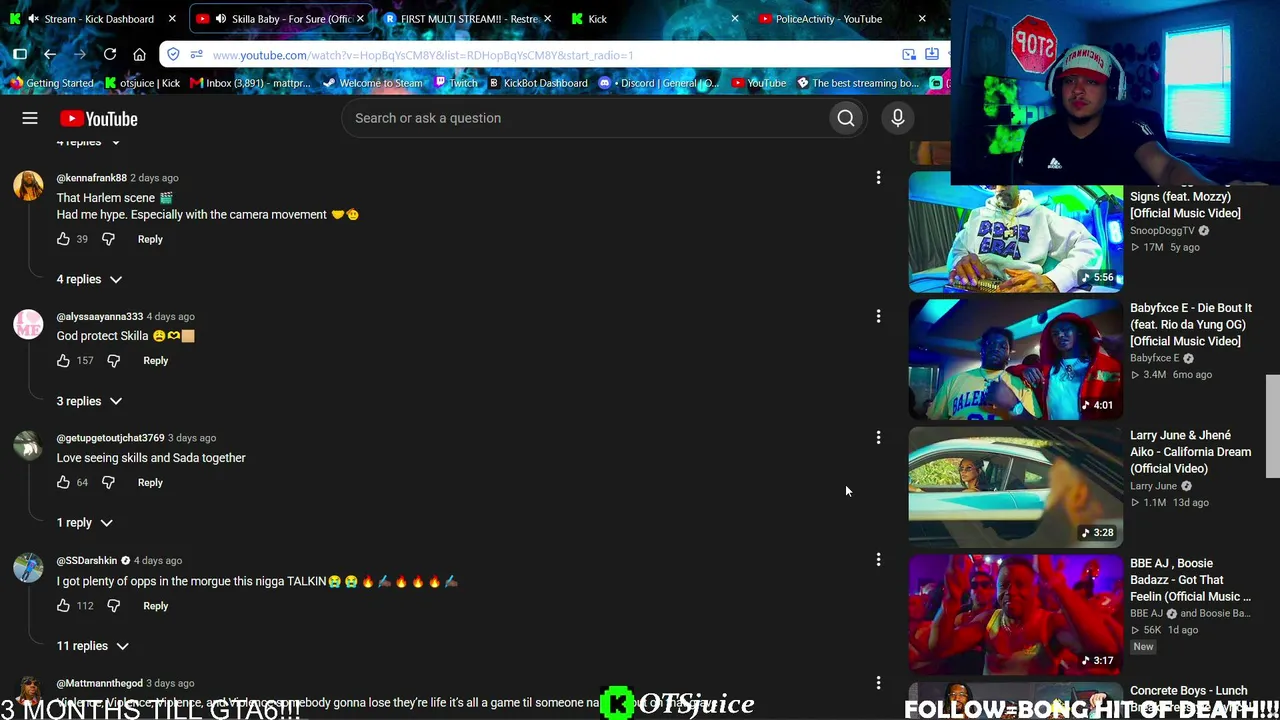Start voice search with the microphone

[x=898, y=118]
